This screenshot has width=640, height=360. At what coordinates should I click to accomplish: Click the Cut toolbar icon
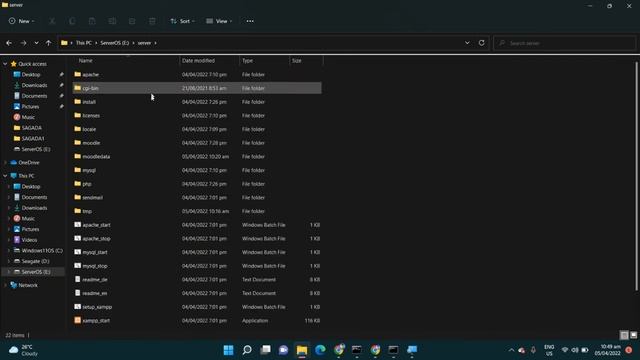coord(52,21)
